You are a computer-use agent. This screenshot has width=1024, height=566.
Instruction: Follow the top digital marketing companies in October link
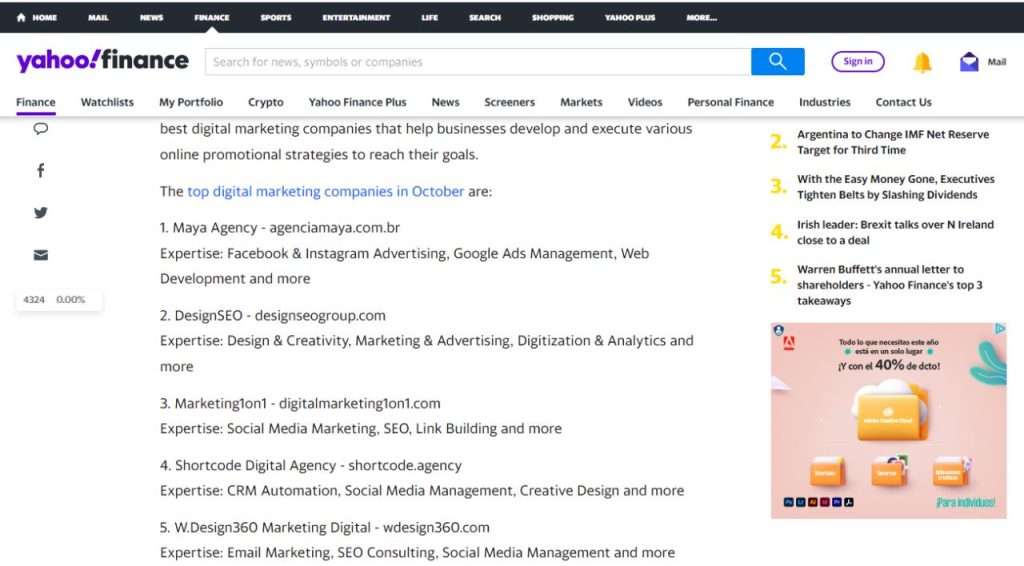(x=325, y=191)
